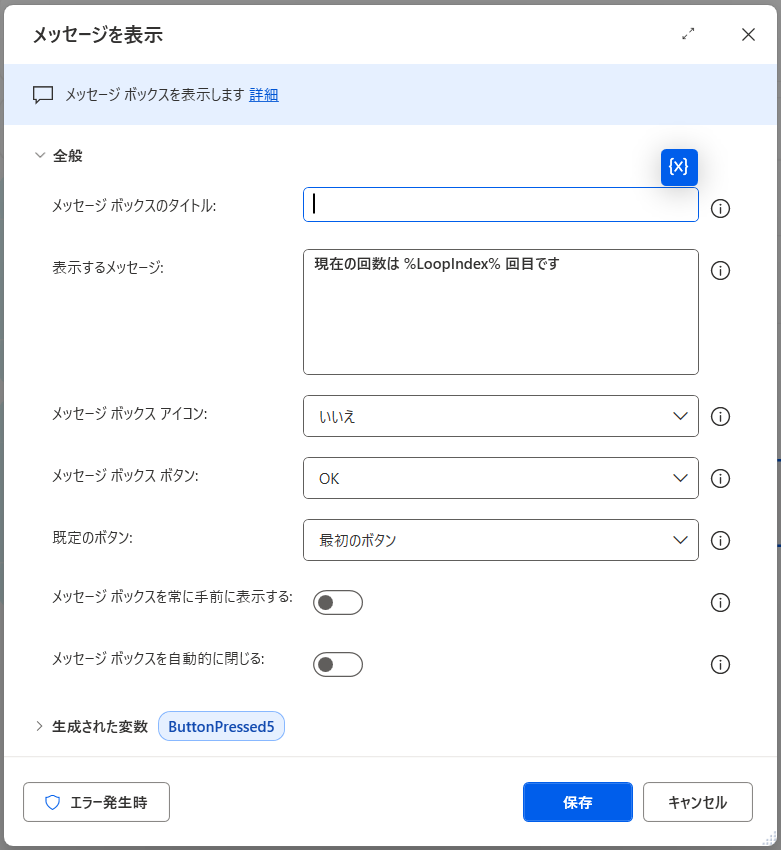Click the キャンセル button

[x=697, y=802]
